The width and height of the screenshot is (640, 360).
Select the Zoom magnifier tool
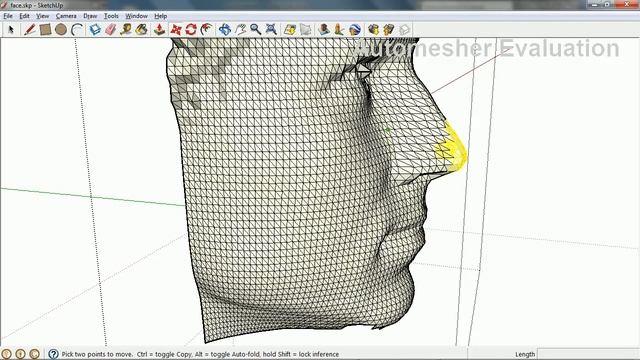256,29
